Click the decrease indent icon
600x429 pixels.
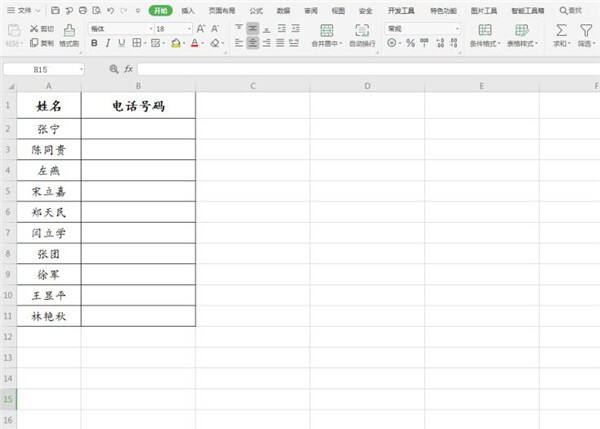282,28
